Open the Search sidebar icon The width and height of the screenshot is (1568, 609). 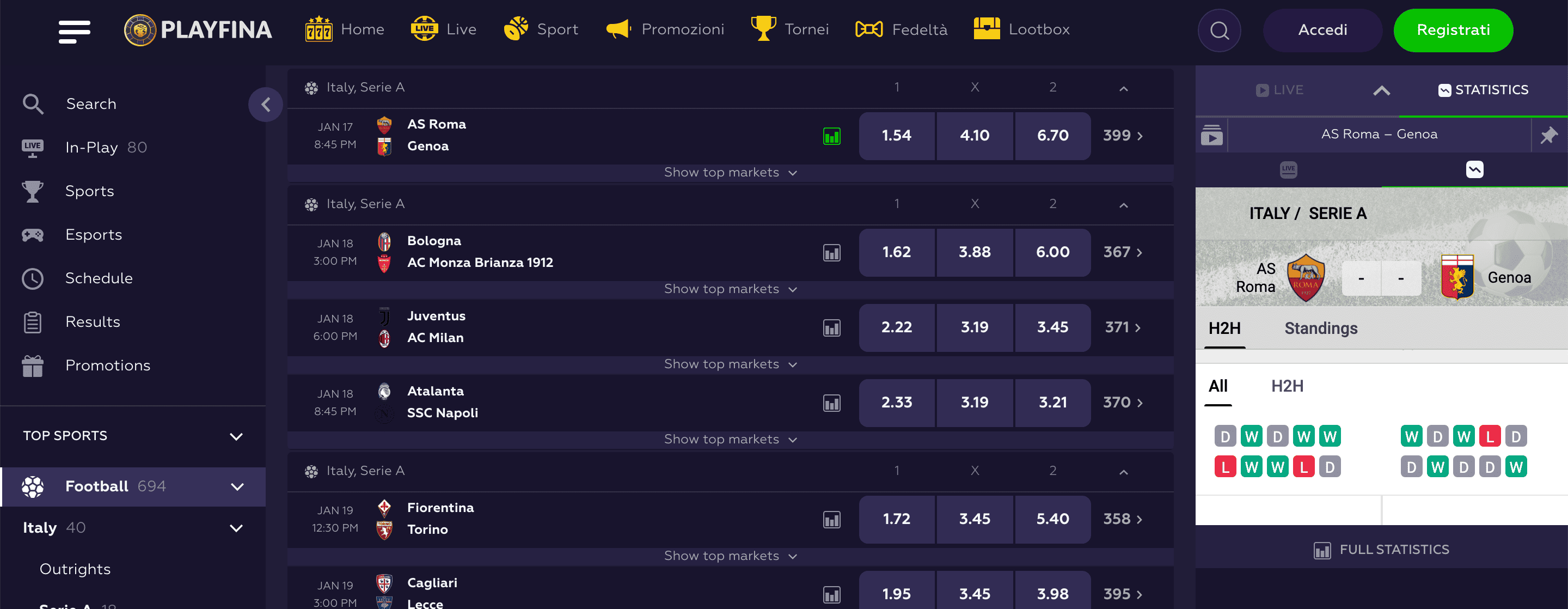click(x=33, y=103)
